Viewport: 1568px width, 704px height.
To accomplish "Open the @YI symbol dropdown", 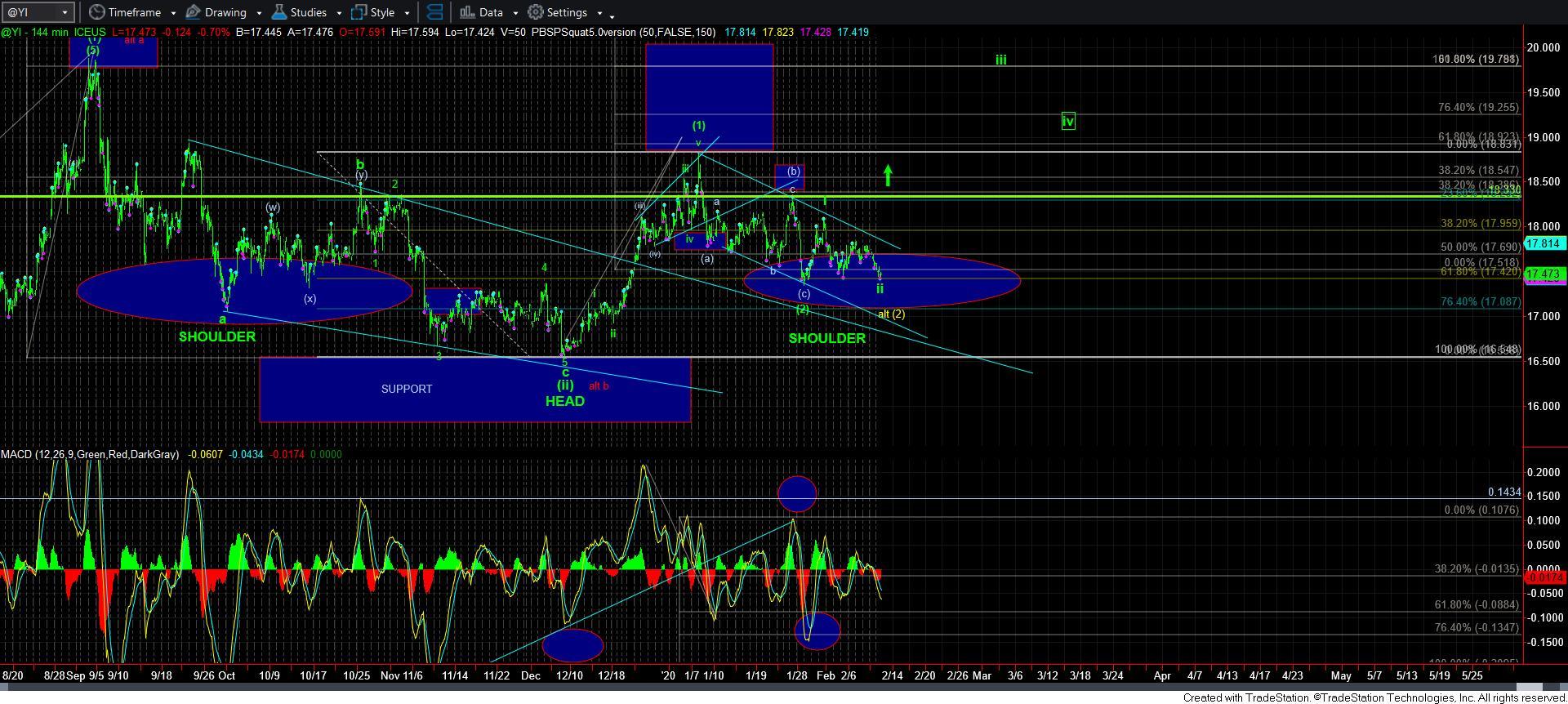I will coord(64,12).
